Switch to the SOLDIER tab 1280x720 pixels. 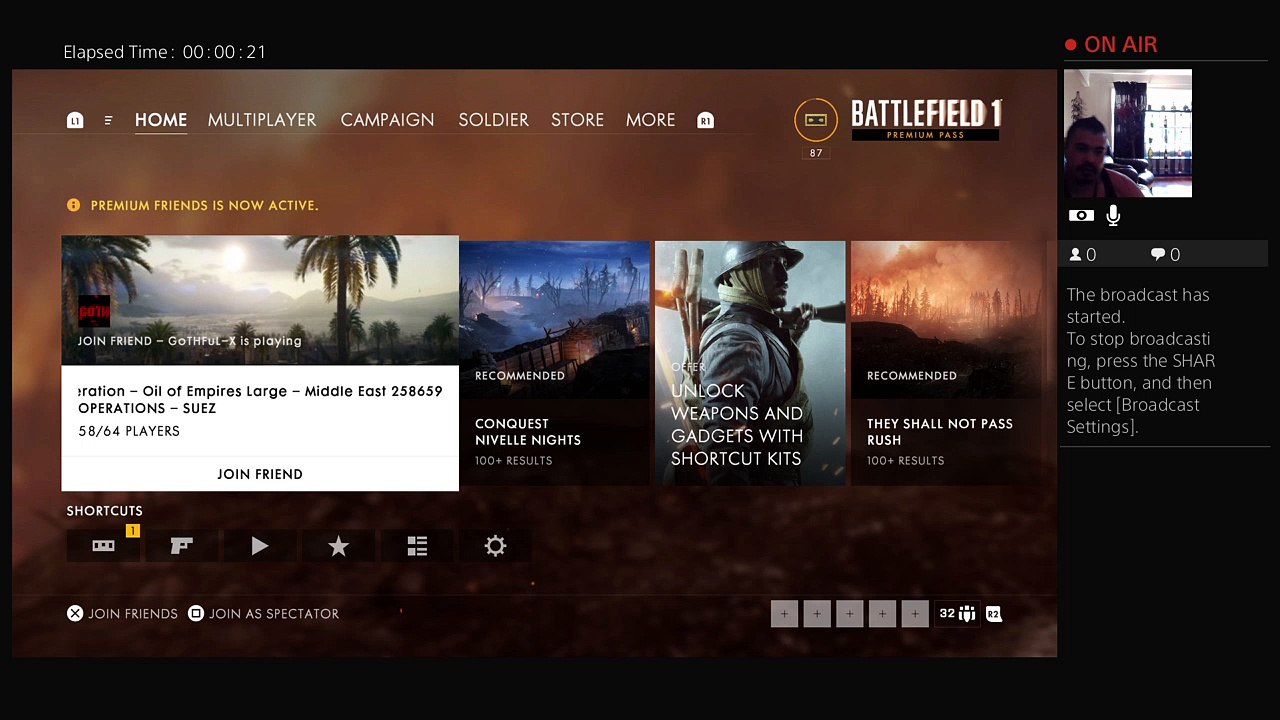[x=493, y=120]
